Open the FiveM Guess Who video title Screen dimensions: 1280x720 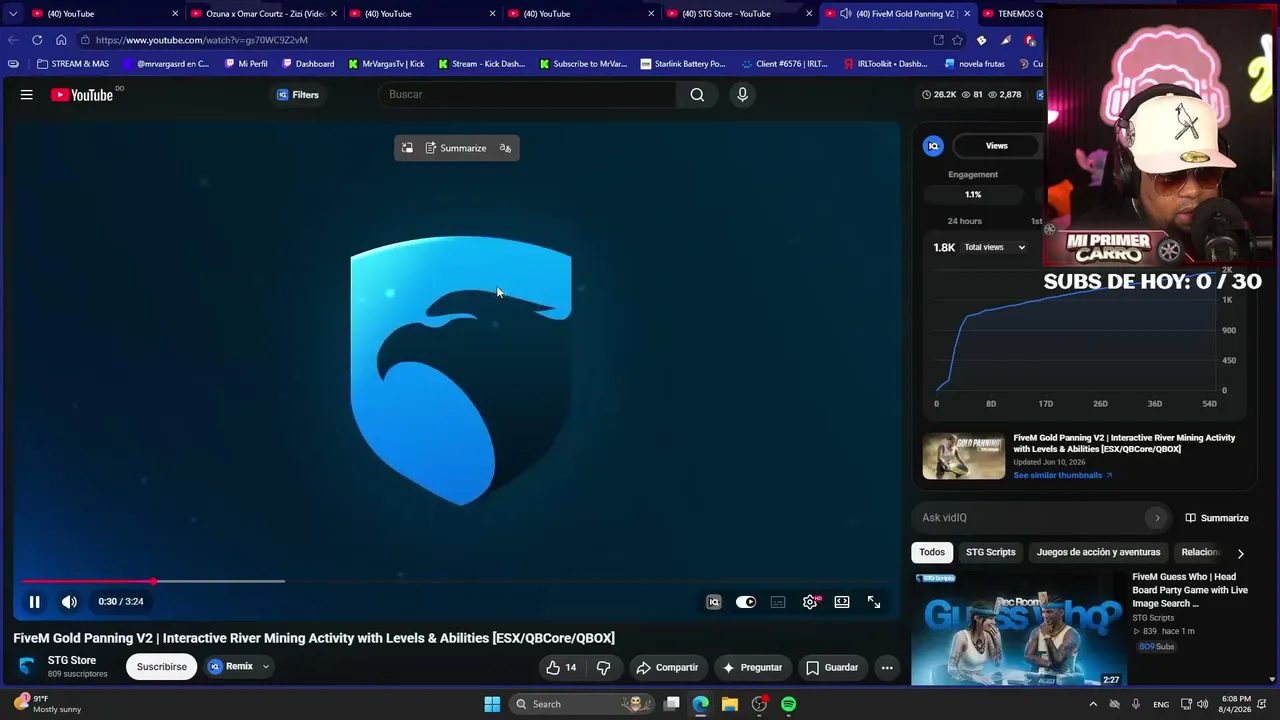(1190, 590)
